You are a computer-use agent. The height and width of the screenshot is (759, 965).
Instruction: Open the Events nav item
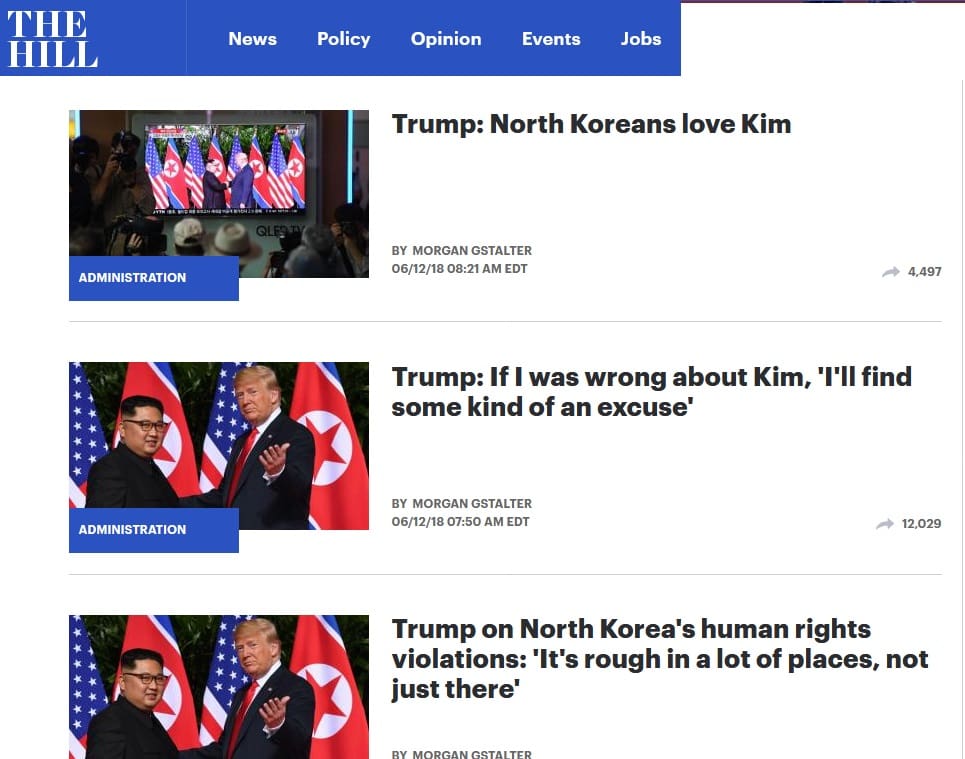point(551,39)
